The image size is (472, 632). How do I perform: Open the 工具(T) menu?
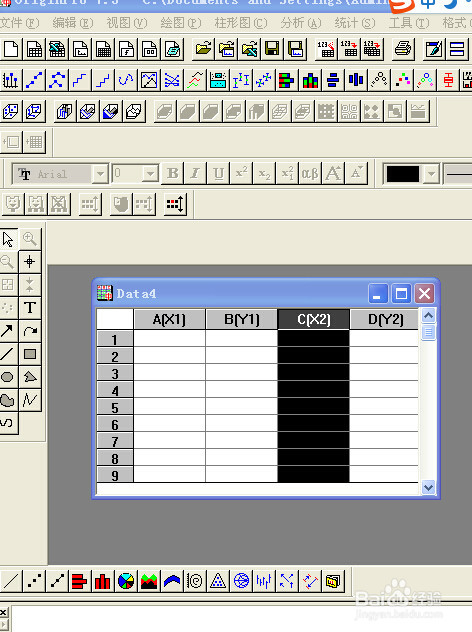(x=409, y=23)
